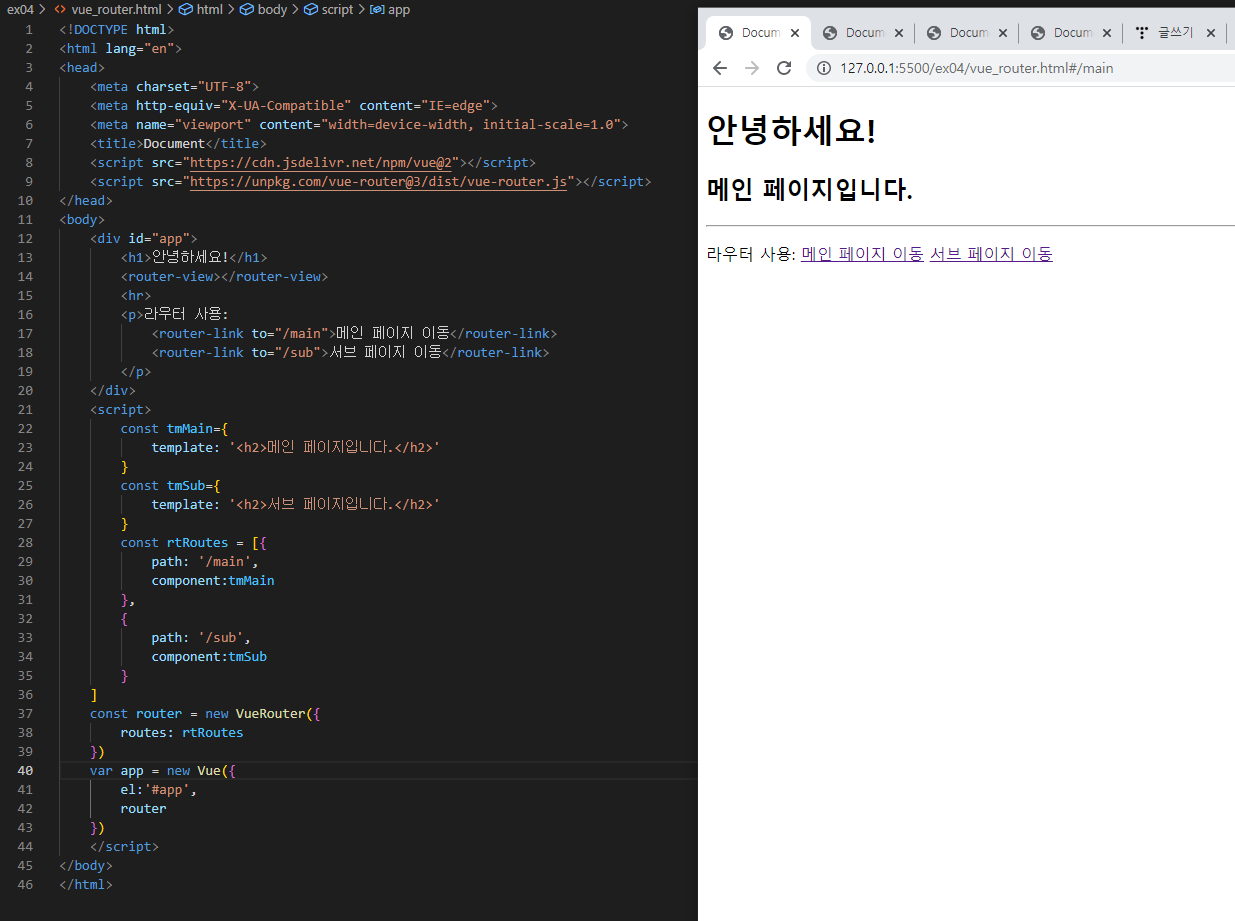Click the path: '/main', code line
This screenshot has height=921, width=1235.
pos(205,561)
